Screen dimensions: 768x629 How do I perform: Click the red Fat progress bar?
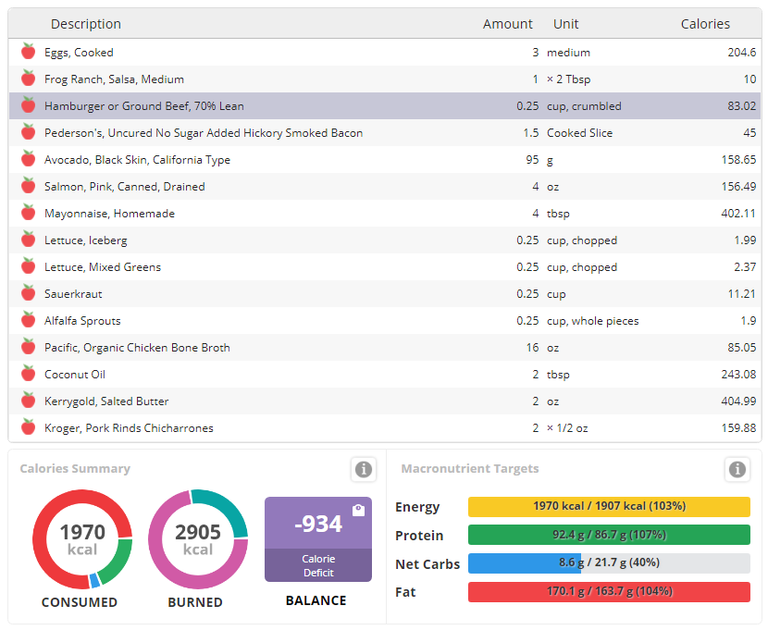[609, 592]
